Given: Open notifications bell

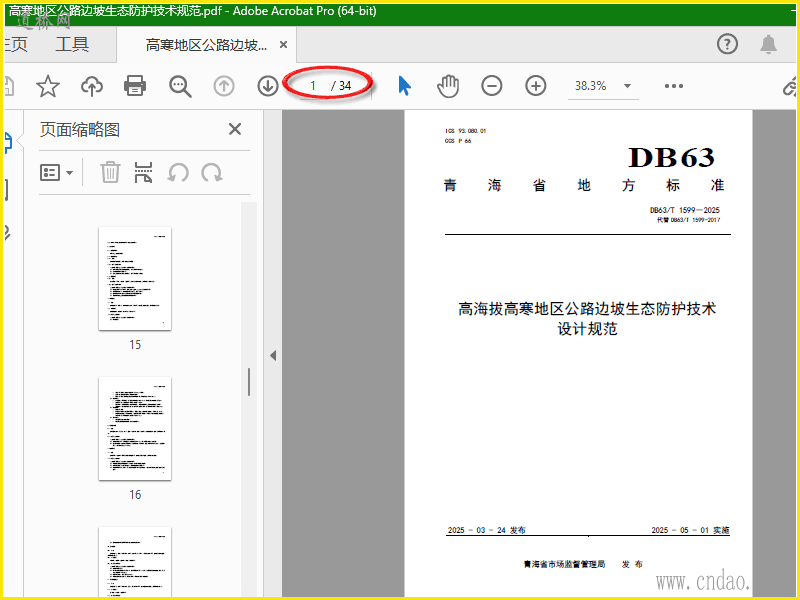Looking at the screenshot, I should coord(768,44).
